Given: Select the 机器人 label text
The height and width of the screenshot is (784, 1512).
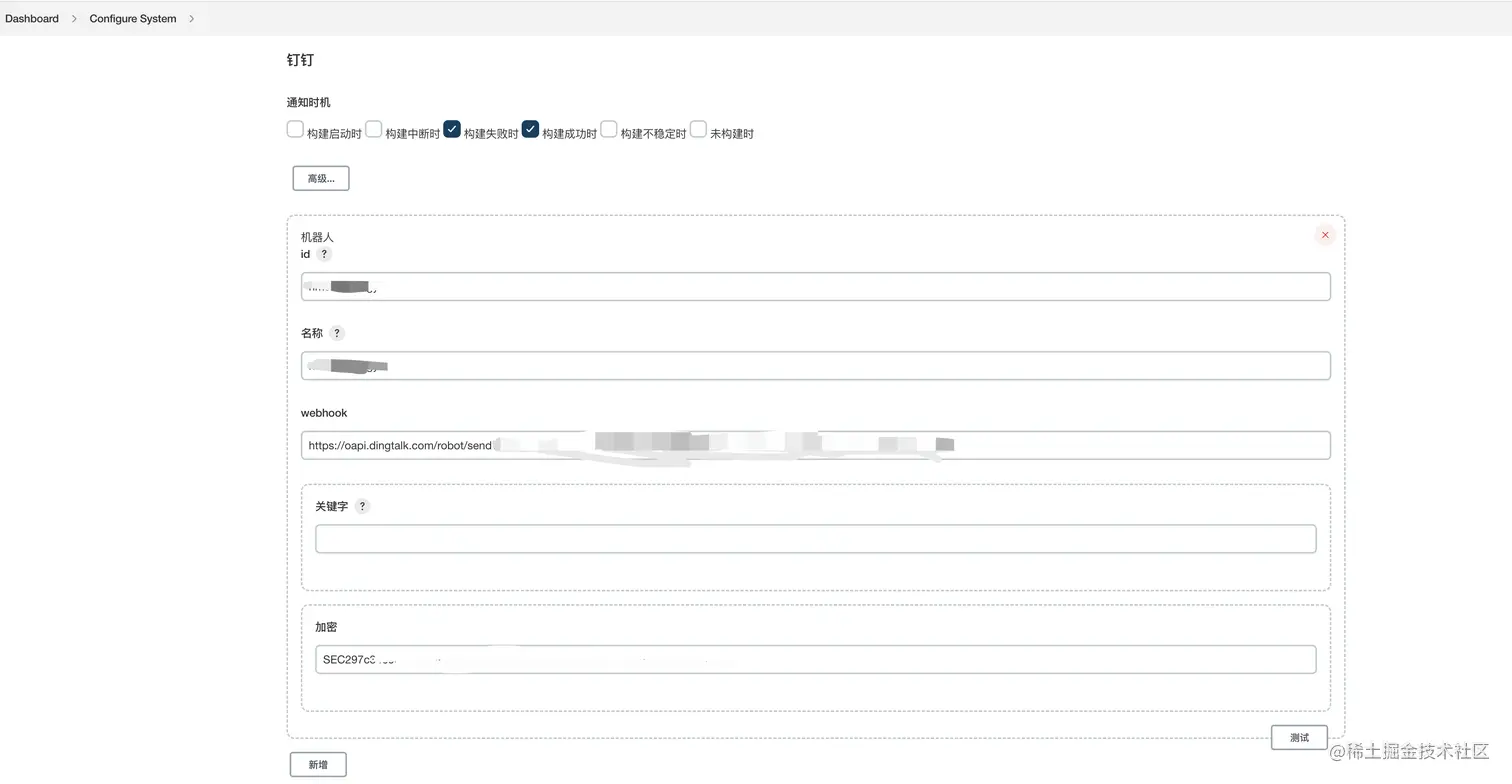Looking at the screenshot, I should 317,237.
